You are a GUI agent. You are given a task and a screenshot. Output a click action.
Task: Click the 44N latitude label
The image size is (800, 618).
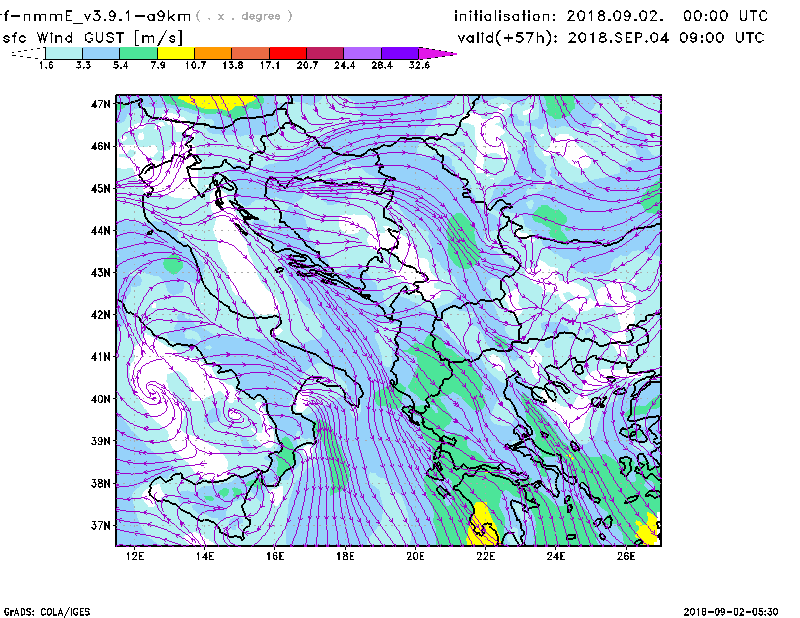point(101,231)
